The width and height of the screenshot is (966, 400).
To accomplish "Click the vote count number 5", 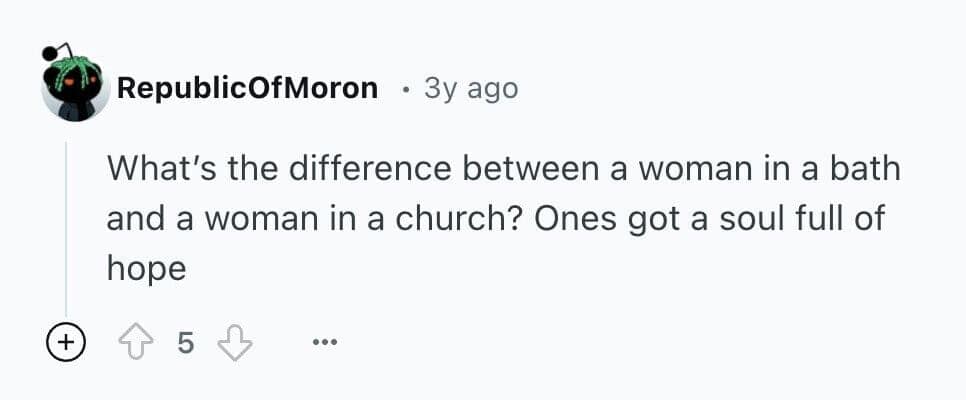I will pyautogui.click(x=185, y=343).
